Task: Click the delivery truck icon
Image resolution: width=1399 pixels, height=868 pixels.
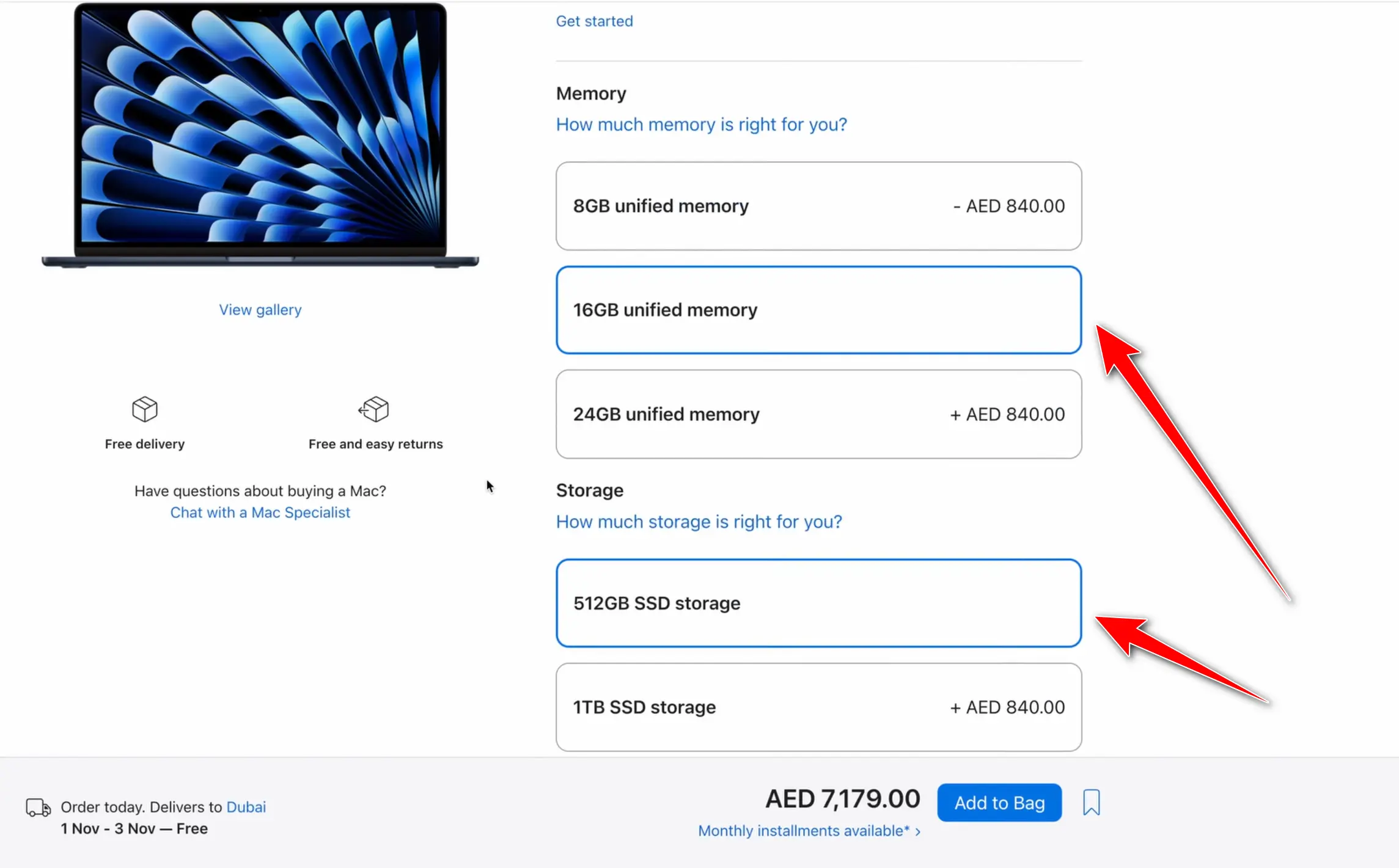Action: 38,808
